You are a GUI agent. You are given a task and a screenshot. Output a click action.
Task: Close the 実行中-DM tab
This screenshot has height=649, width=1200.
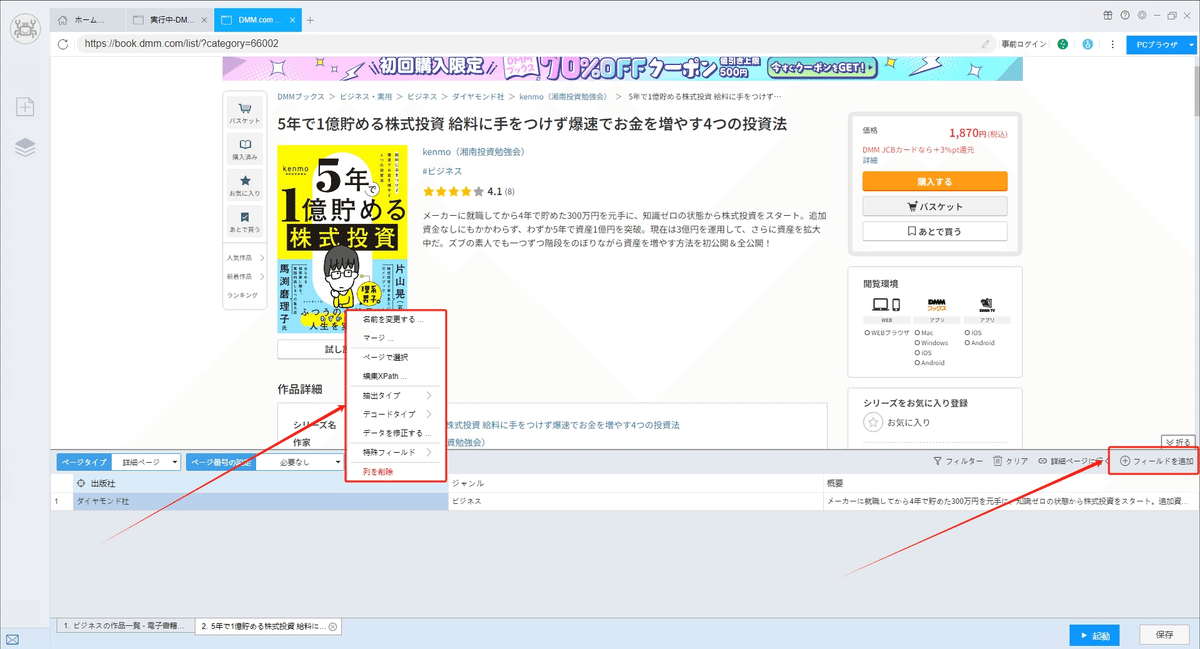pos(203,20)
